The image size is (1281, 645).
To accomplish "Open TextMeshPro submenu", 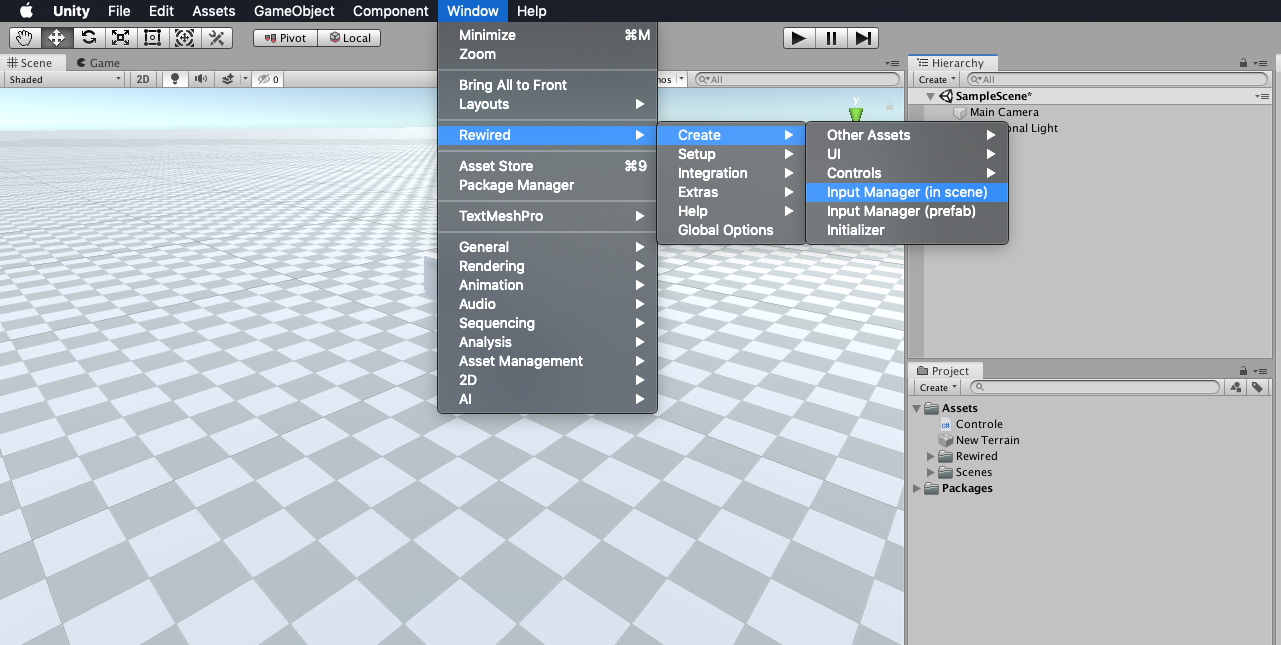I will pyautogui.click(x=547, y=216).
